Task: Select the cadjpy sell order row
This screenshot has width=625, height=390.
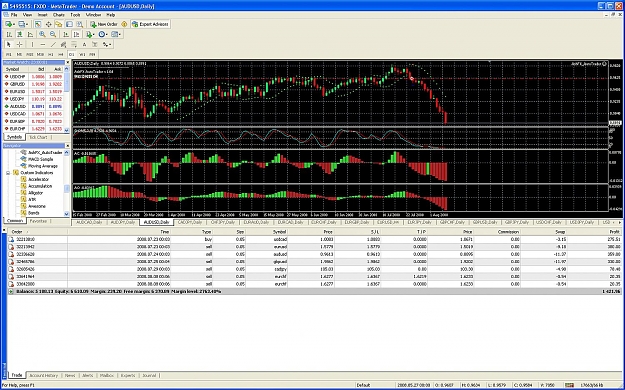Action: (315, 269)
